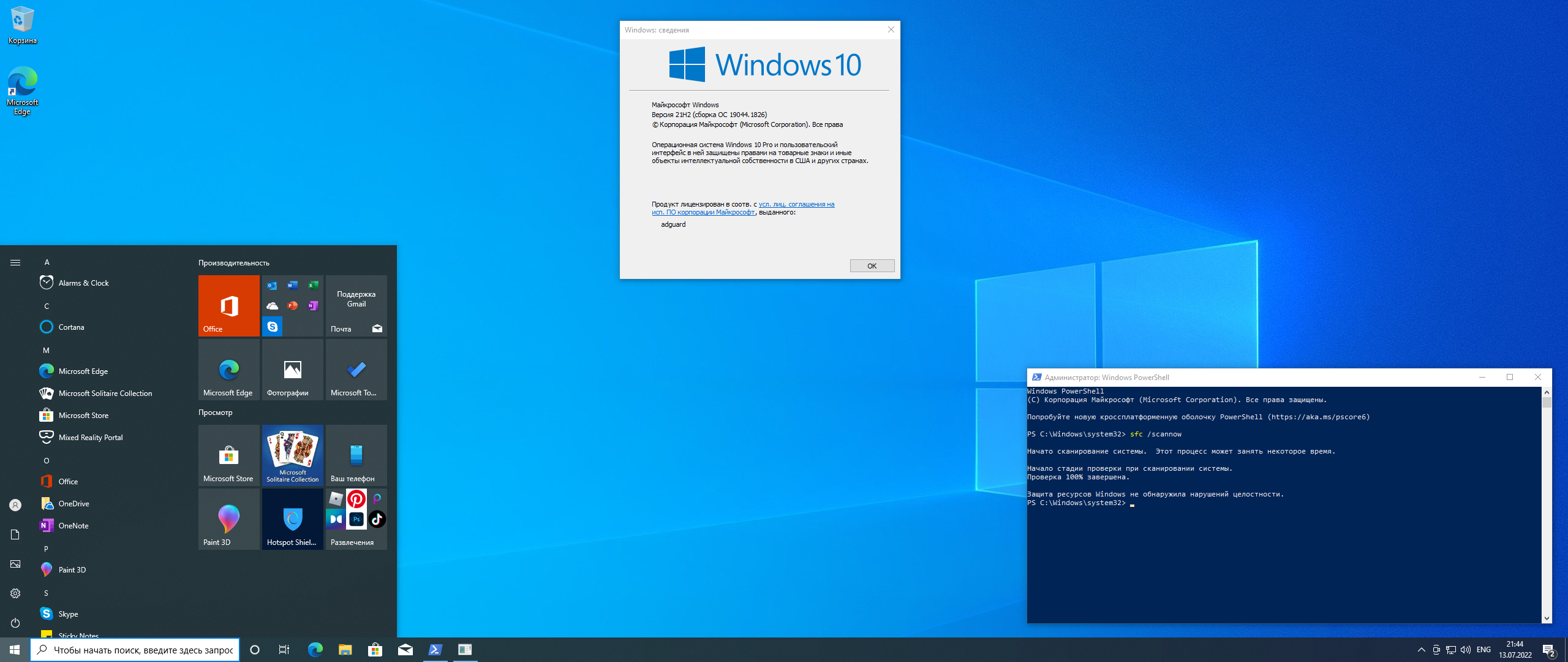The height and width of the screenshot is (662, 1568).
Task: Open the Pictures icon in Start sidebar
Action: [x=15, y=564]
